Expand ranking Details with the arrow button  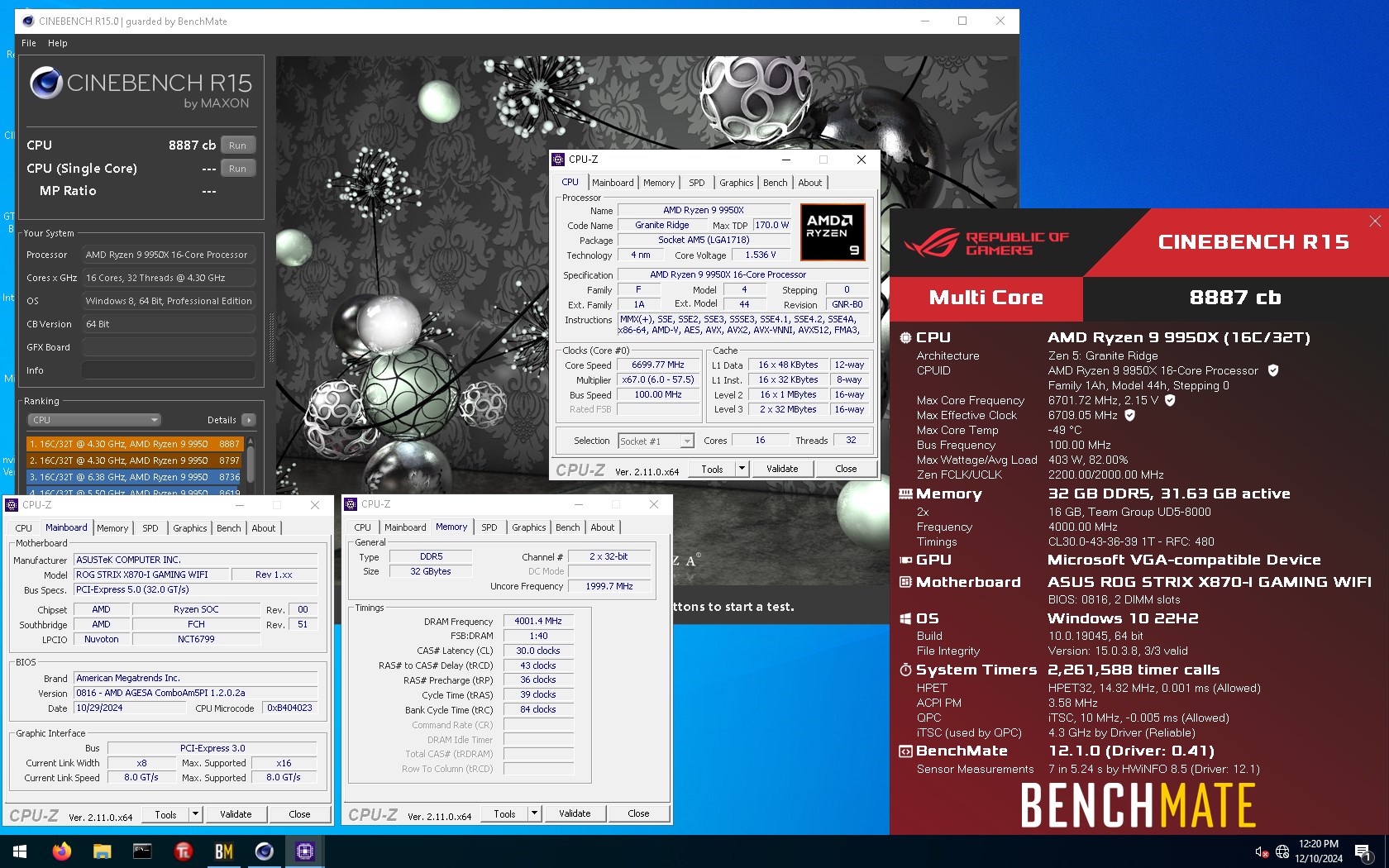click(248, 420)
